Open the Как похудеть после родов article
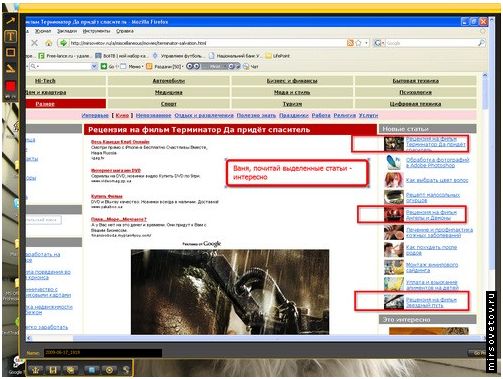 (431, 250)
